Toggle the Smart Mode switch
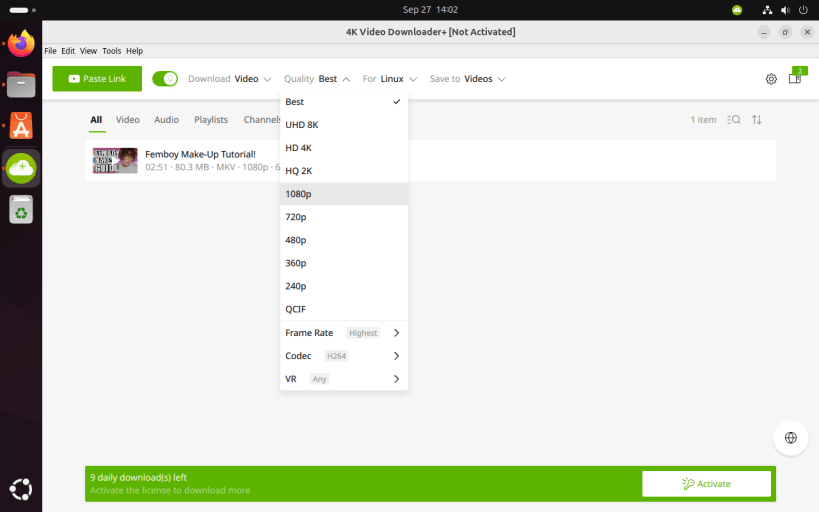This screenshot has height=512, width=819. (165, 79)
